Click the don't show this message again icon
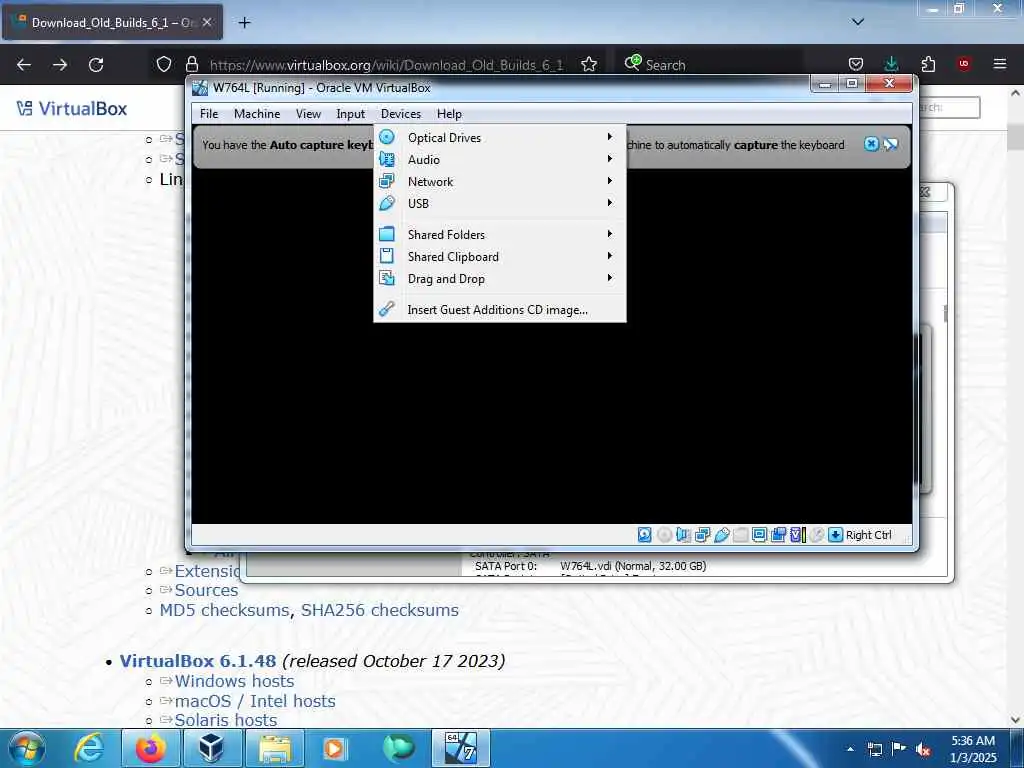1024x768 pixels. [891, 144]
